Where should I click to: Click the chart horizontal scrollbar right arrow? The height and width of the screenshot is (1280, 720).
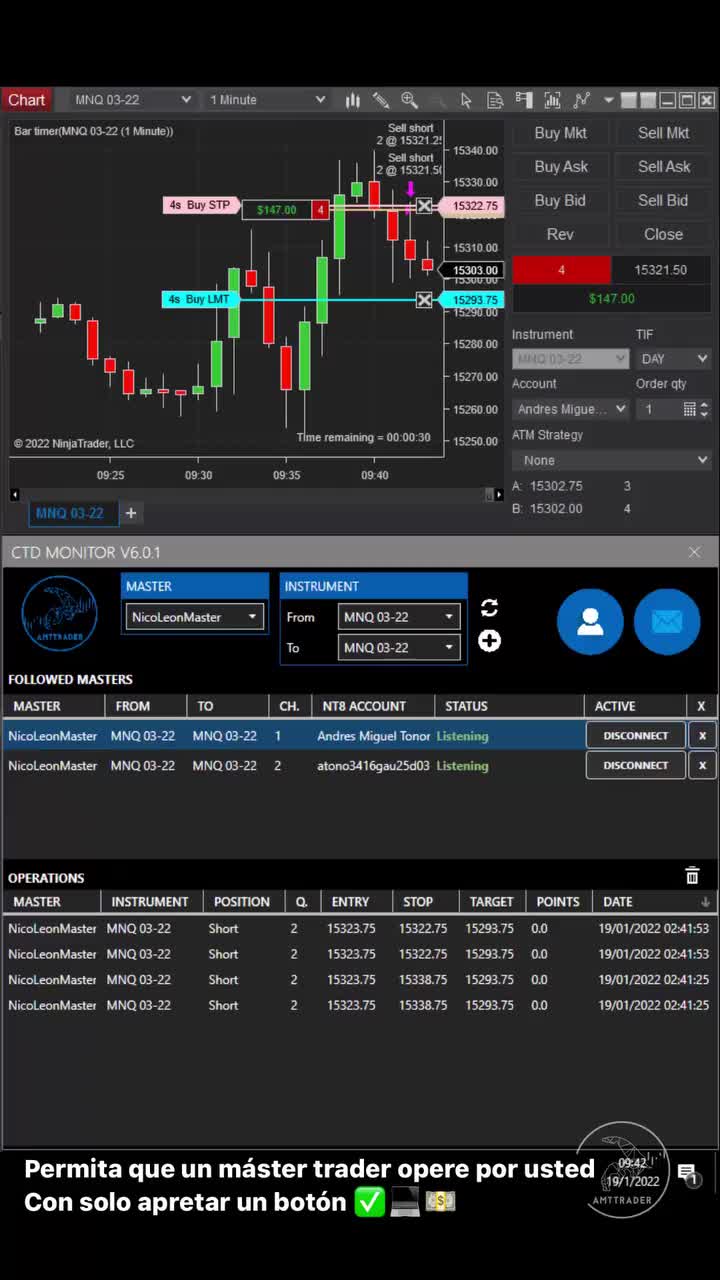(499, 494)
